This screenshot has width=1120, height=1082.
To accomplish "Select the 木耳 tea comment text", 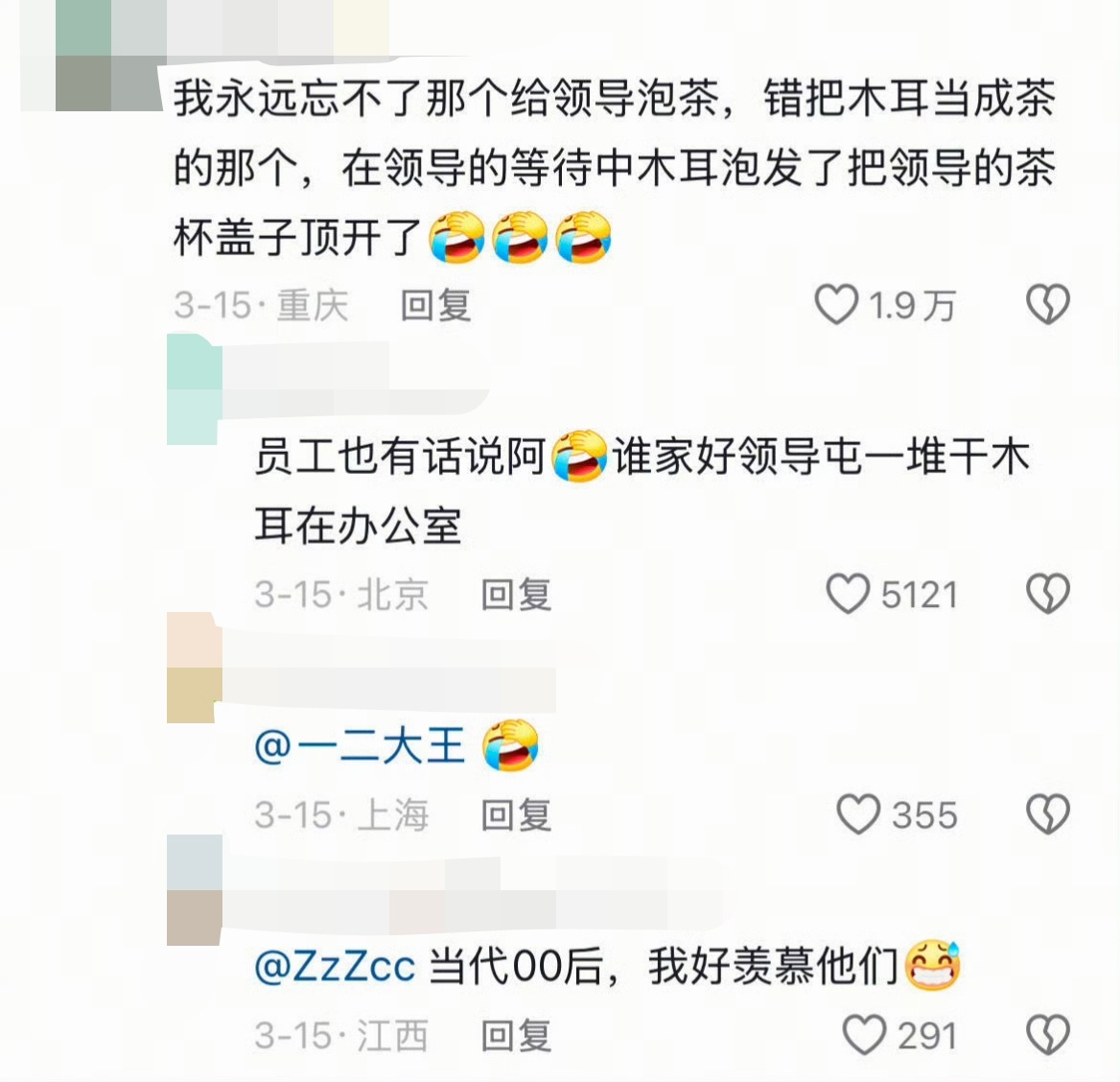I will [615, 168].
